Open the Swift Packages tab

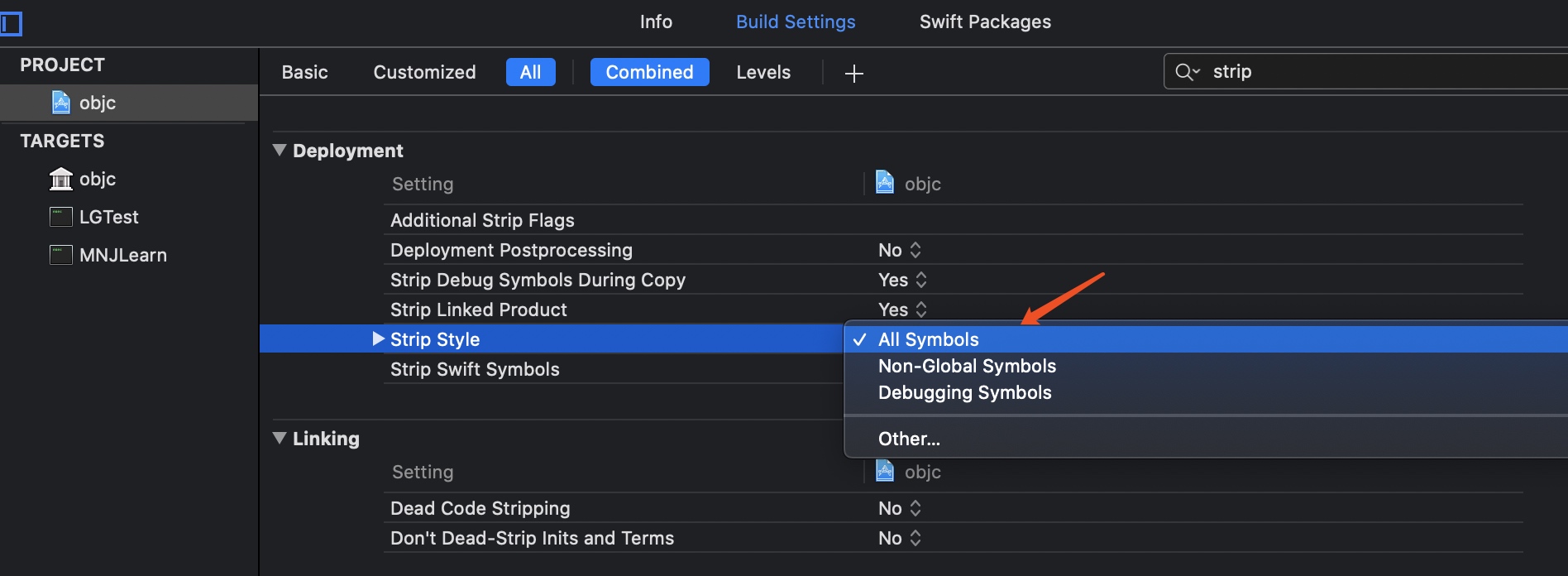985,22
